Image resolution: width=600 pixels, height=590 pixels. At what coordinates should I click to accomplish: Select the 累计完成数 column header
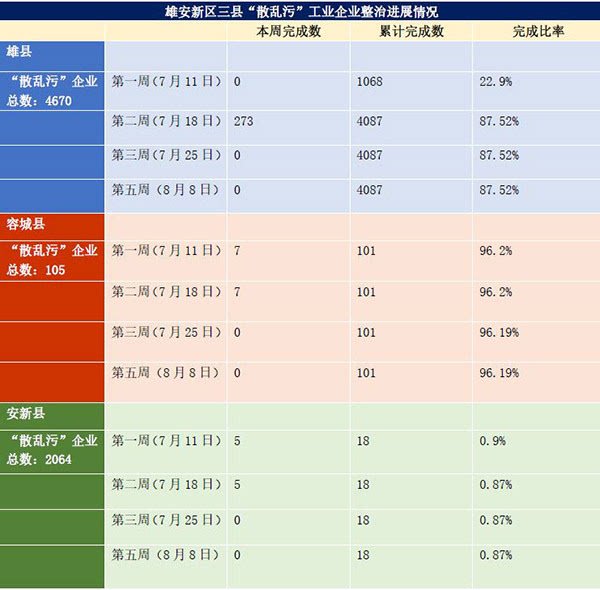pyautogui.click(x=411, y=32)
